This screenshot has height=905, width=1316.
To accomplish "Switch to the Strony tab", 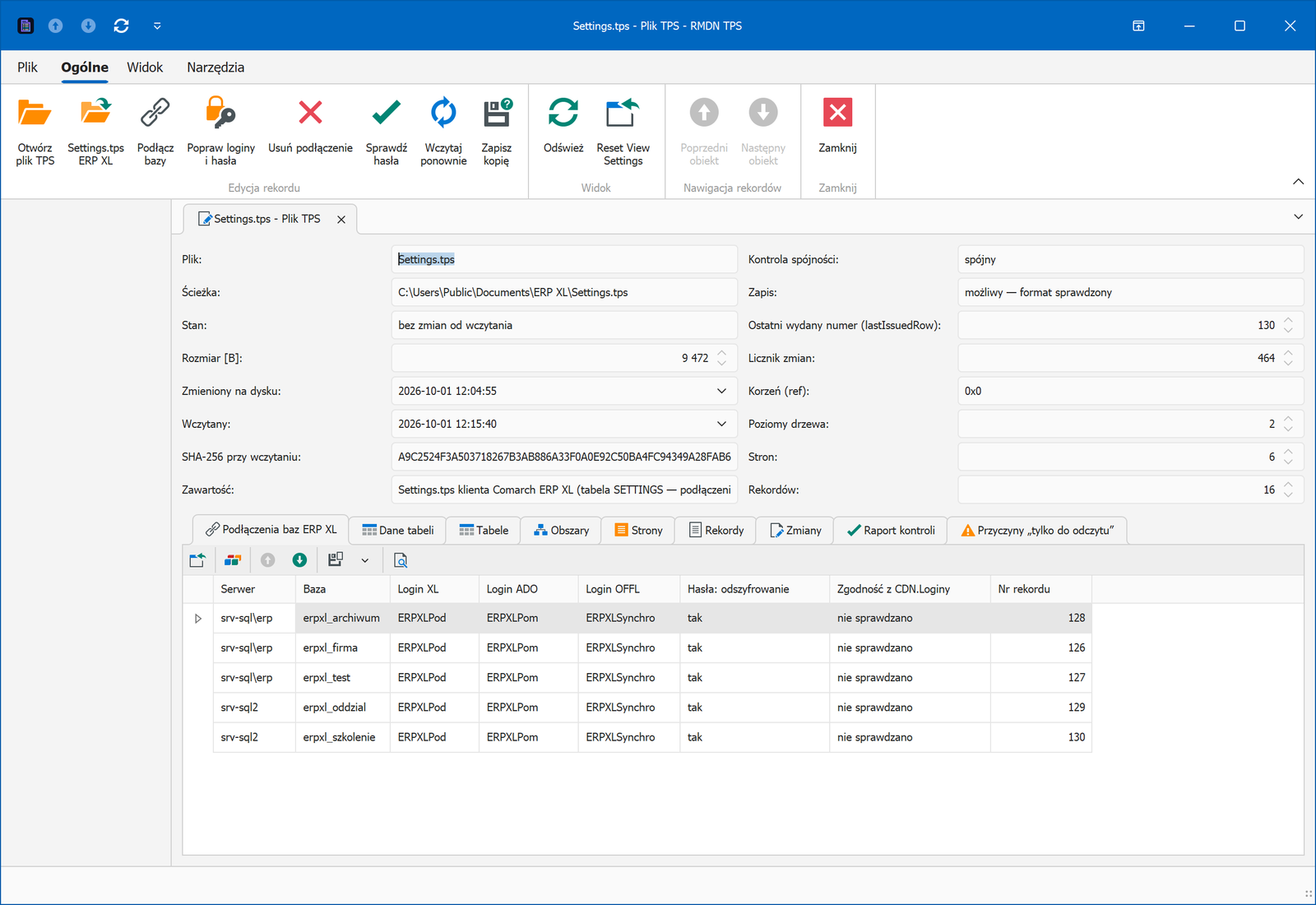I will click(x=638, y=531).
